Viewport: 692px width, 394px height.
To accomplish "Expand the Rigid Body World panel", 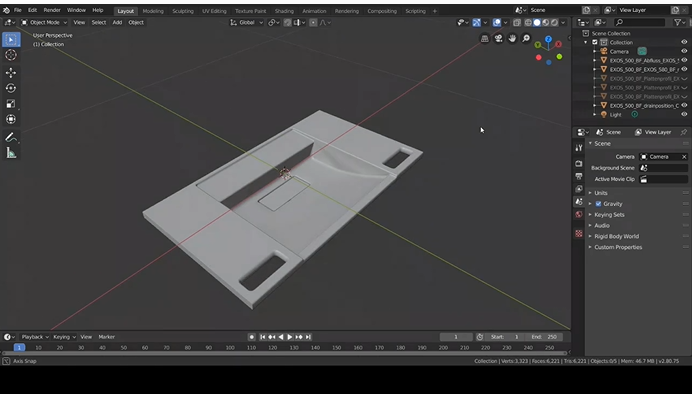I will click(616, 236).
